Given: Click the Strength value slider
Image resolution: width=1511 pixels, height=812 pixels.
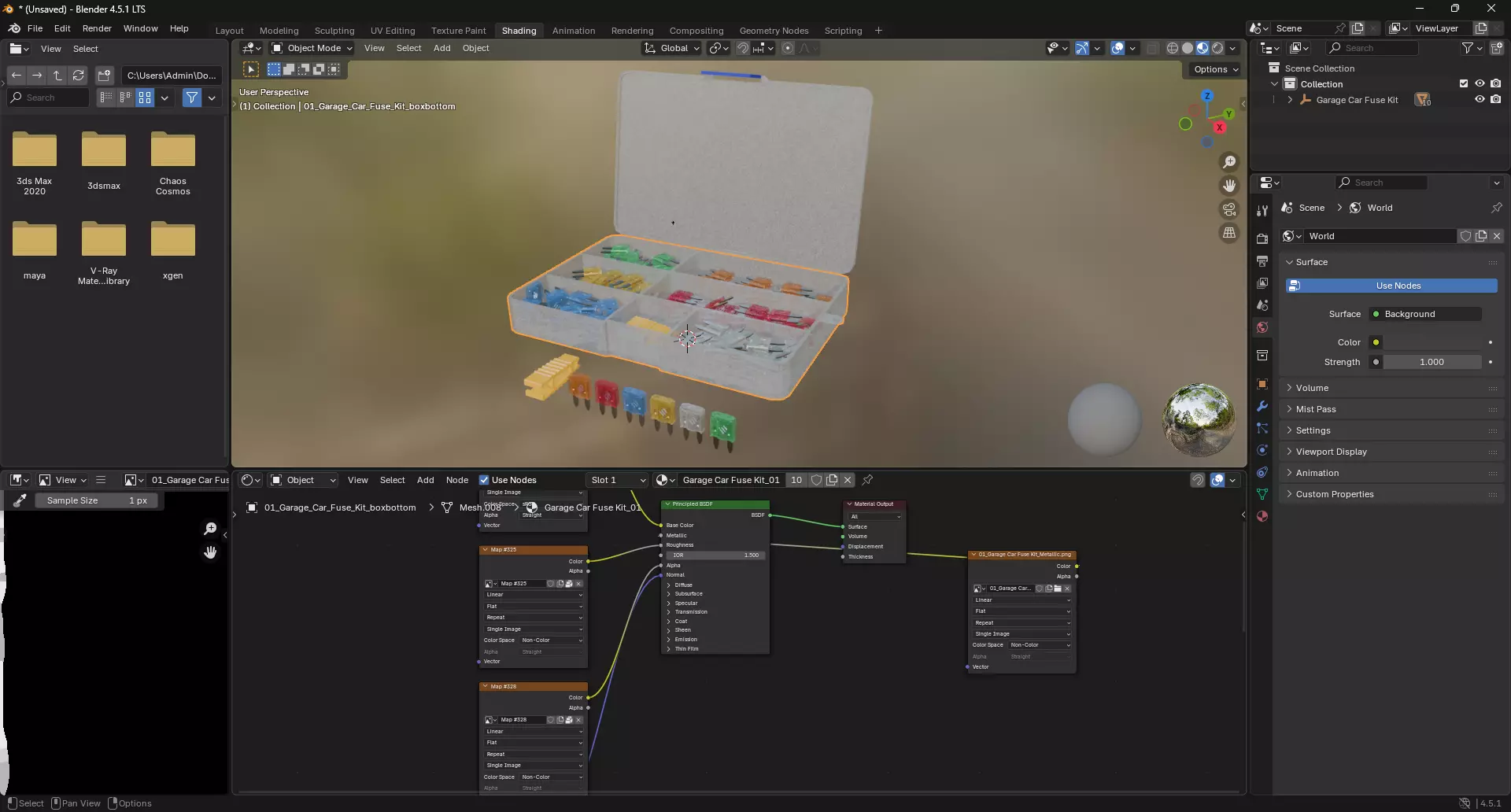Looking at the screenshot, I should click(1432, 362).
